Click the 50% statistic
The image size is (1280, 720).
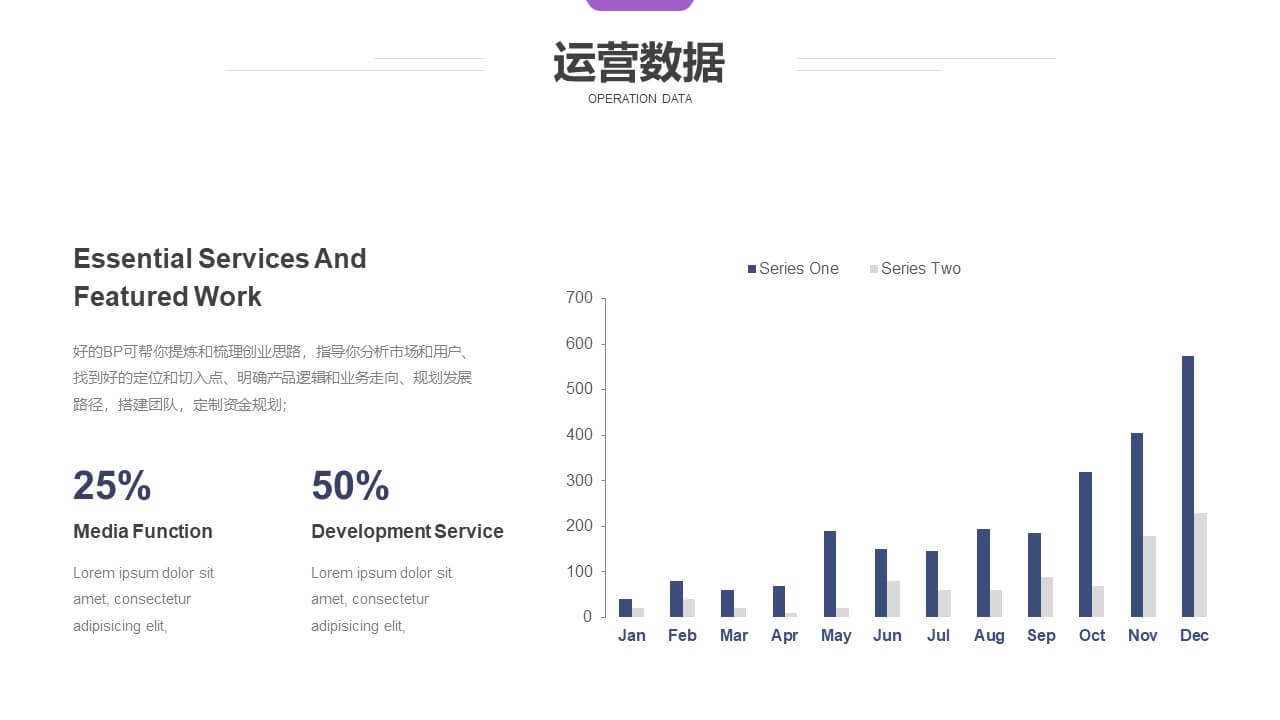coord(350,486)
